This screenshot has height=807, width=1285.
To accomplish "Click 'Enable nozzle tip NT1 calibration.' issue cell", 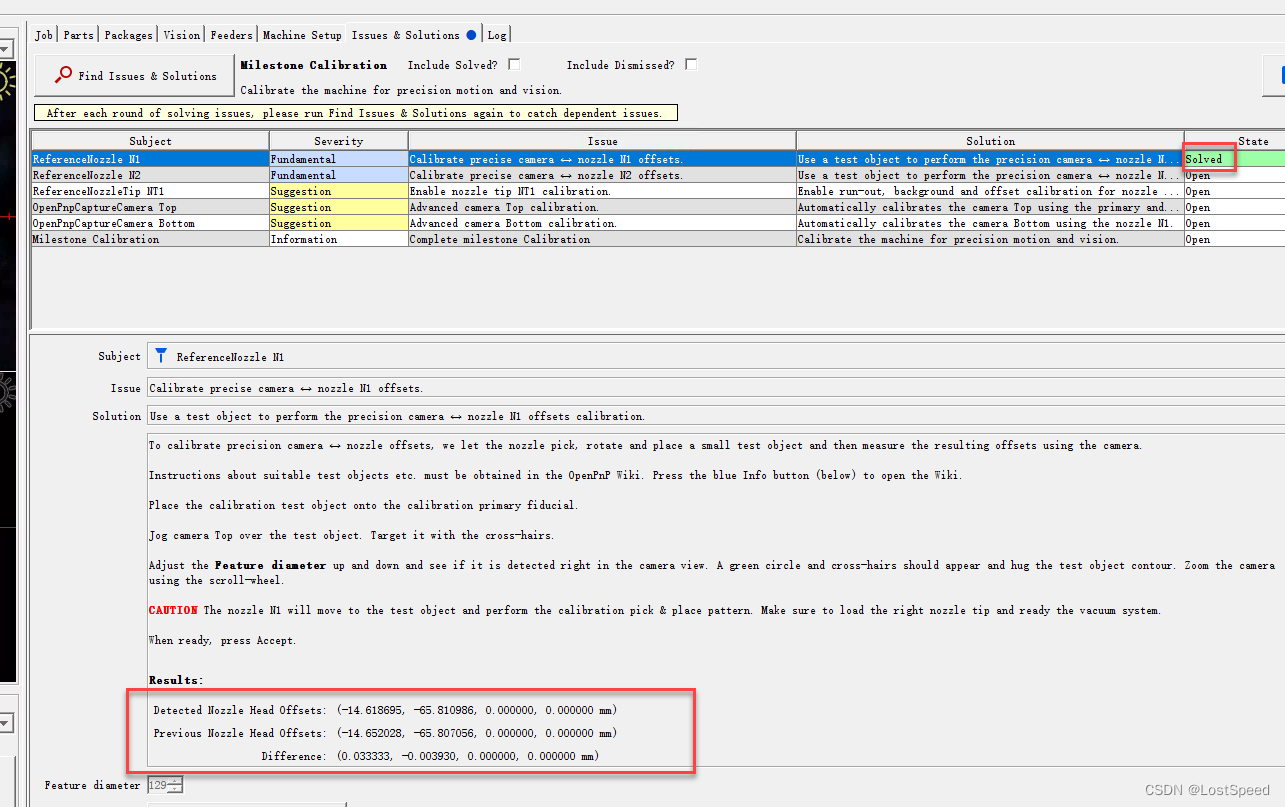I will [602, 191].
